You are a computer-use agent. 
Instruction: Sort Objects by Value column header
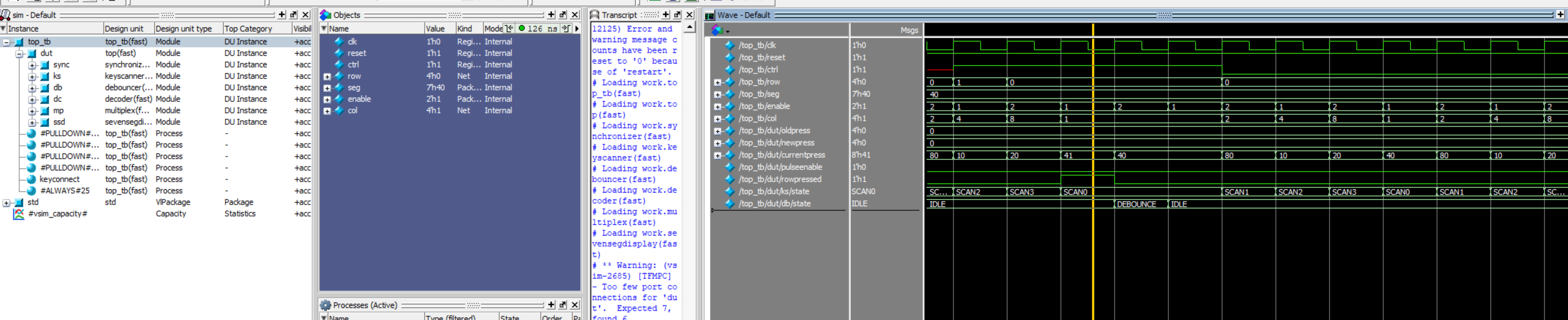point(435,29)
